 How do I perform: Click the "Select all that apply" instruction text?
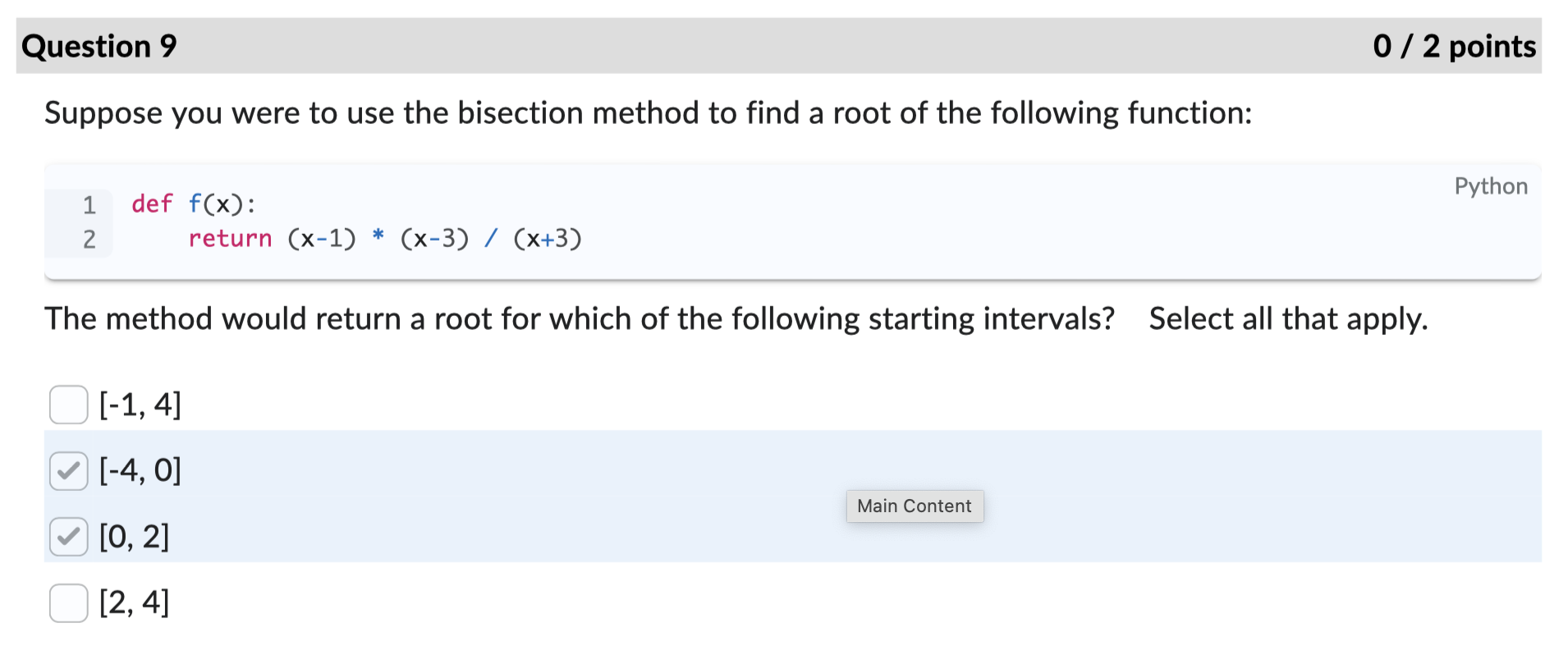coord(1287,318)
